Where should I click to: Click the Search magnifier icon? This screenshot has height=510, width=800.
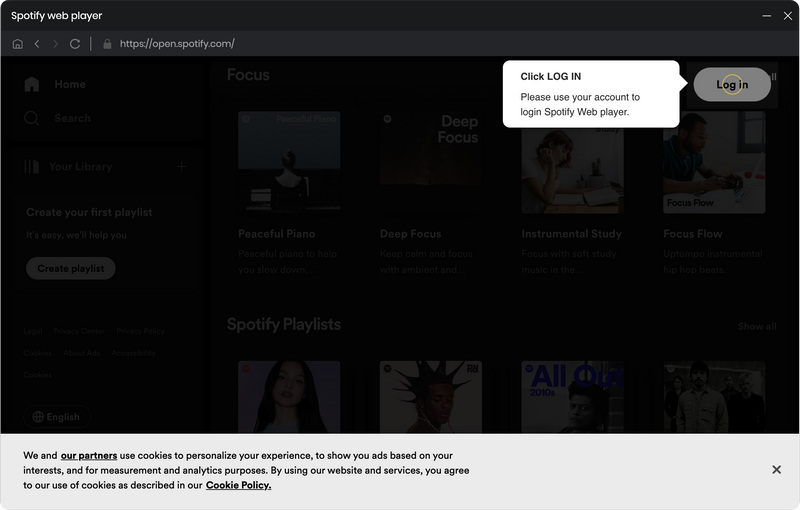[x=32, y=118]
